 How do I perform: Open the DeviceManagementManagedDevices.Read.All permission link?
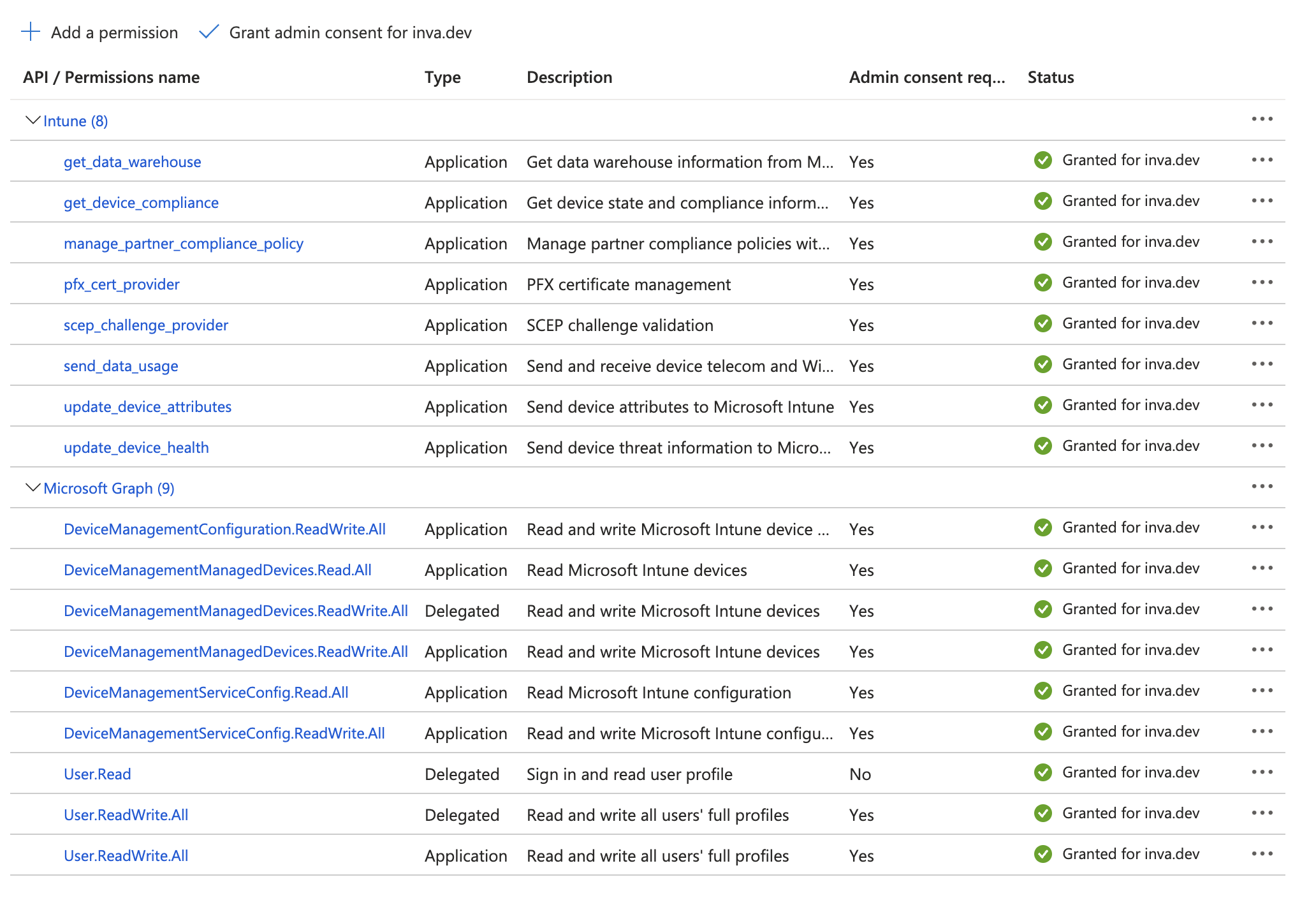point(217,570)
